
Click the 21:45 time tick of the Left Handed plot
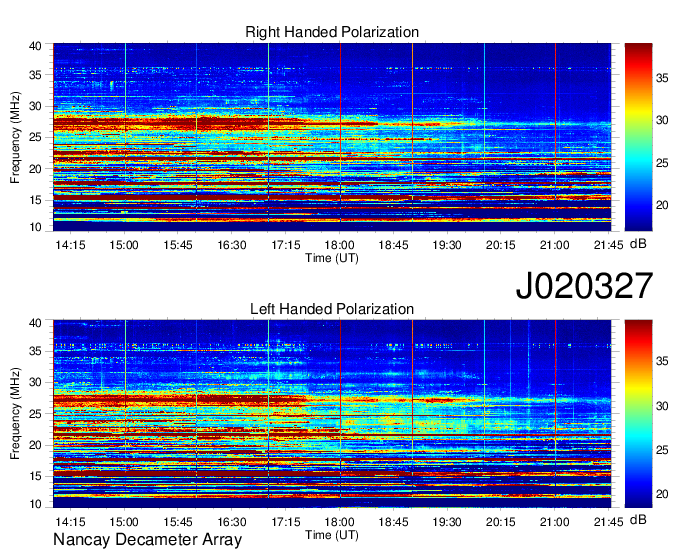click(608, 522)
